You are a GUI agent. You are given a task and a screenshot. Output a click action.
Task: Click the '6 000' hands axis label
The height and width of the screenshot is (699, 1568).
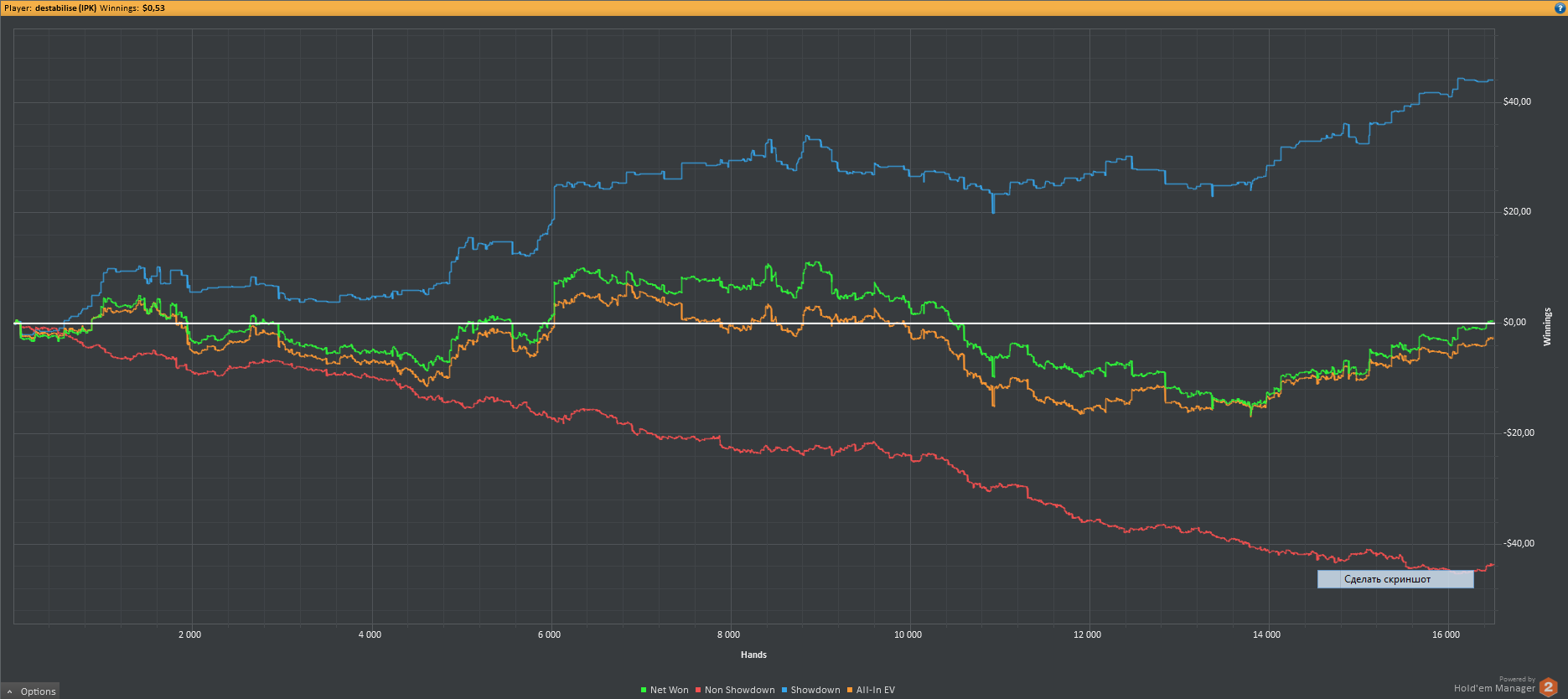pyautogui.click(x=549, y=634)
